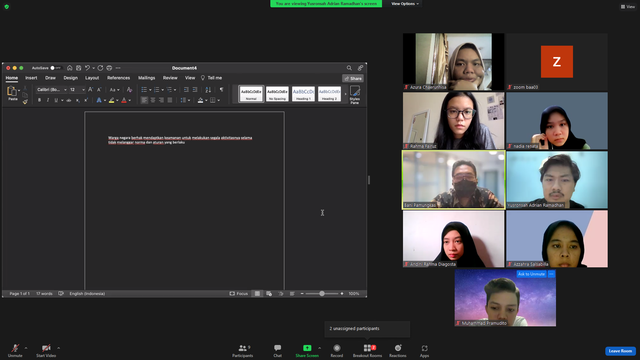The height and width of the screenshot is (360, 640).
Task: Apply superscript formatting
Action: pyautogui.click(x=86, y=100)
